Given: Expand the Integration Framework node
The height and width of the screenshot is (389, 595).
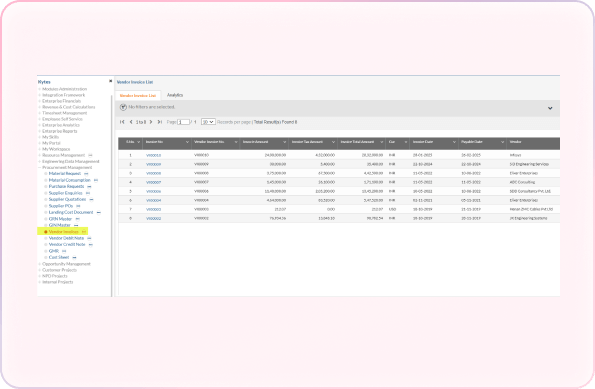Looking at the screenshot, I should click(x=39, y=95).
